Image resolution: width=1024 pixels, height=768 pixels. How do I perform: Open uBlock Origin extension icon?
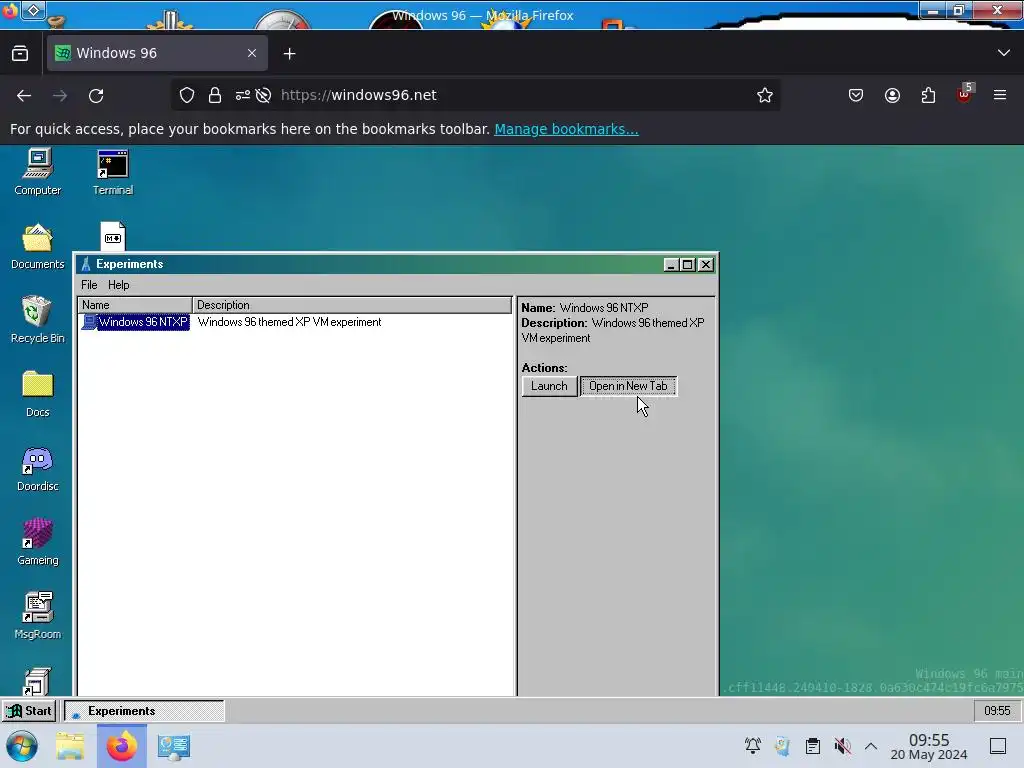[x=964, y=95]
